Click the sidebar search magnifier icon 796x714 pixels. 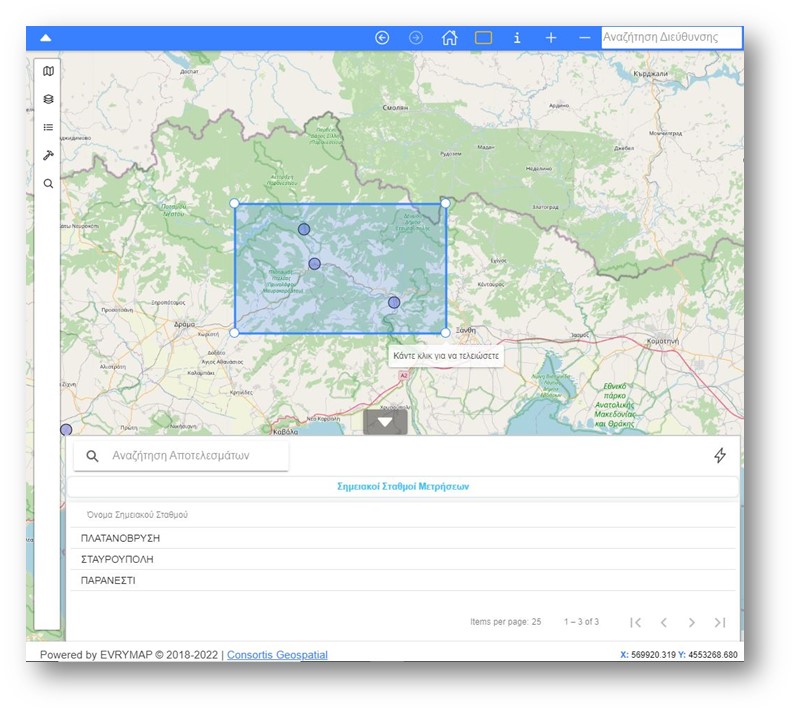point(48,184)
